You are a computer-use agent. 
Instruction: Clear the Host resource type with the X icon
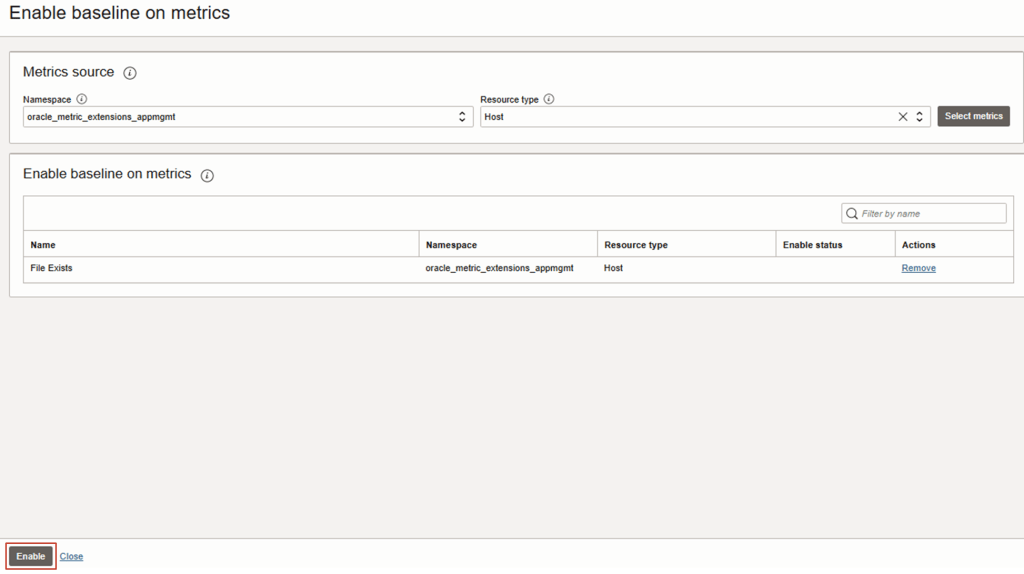903,117
